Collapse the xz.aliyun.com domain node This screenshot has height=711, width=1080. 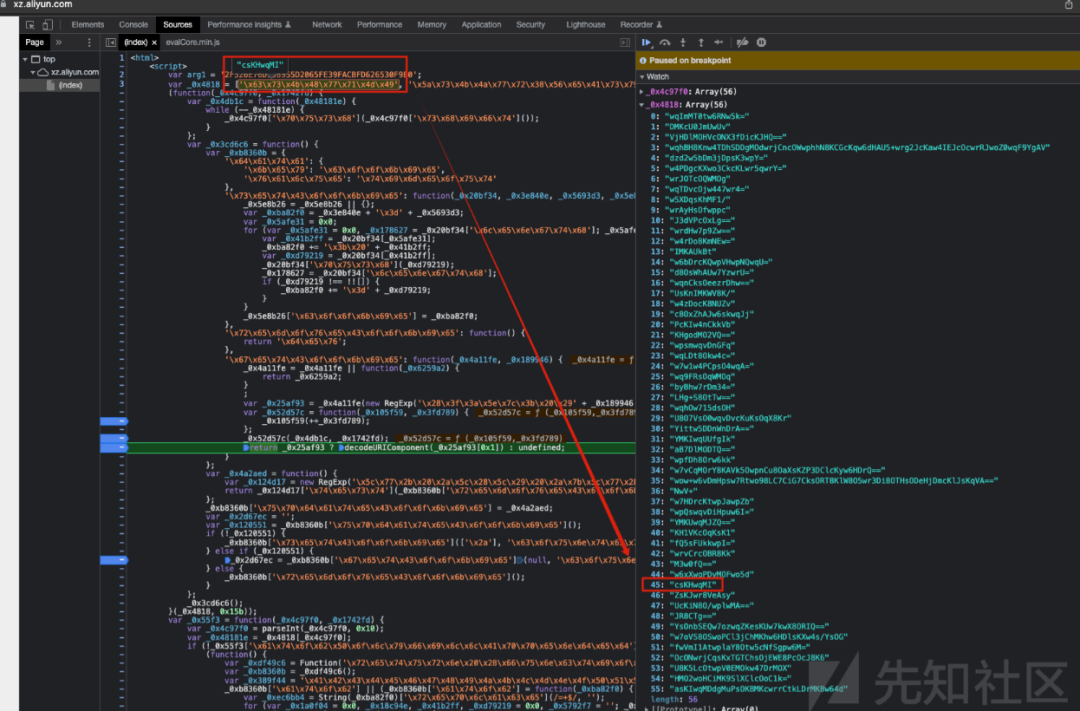click(32, 72)
